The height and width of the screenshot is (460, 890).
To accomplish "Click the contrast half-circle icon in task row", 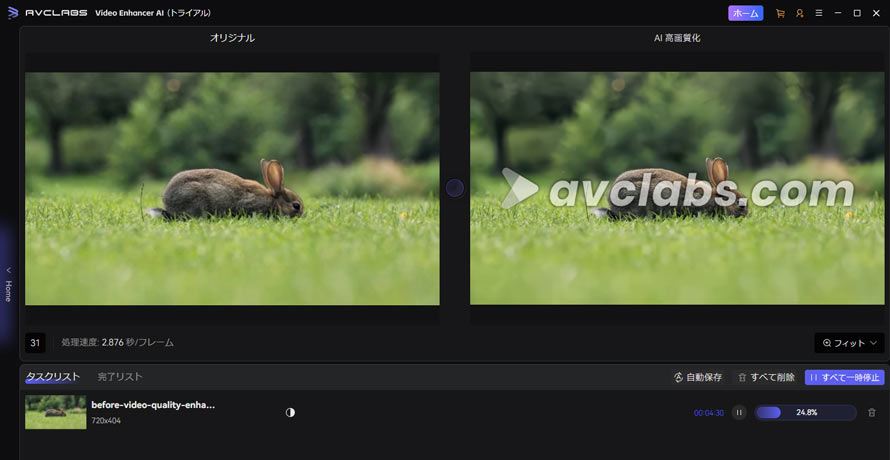I will tap(290, 412).
